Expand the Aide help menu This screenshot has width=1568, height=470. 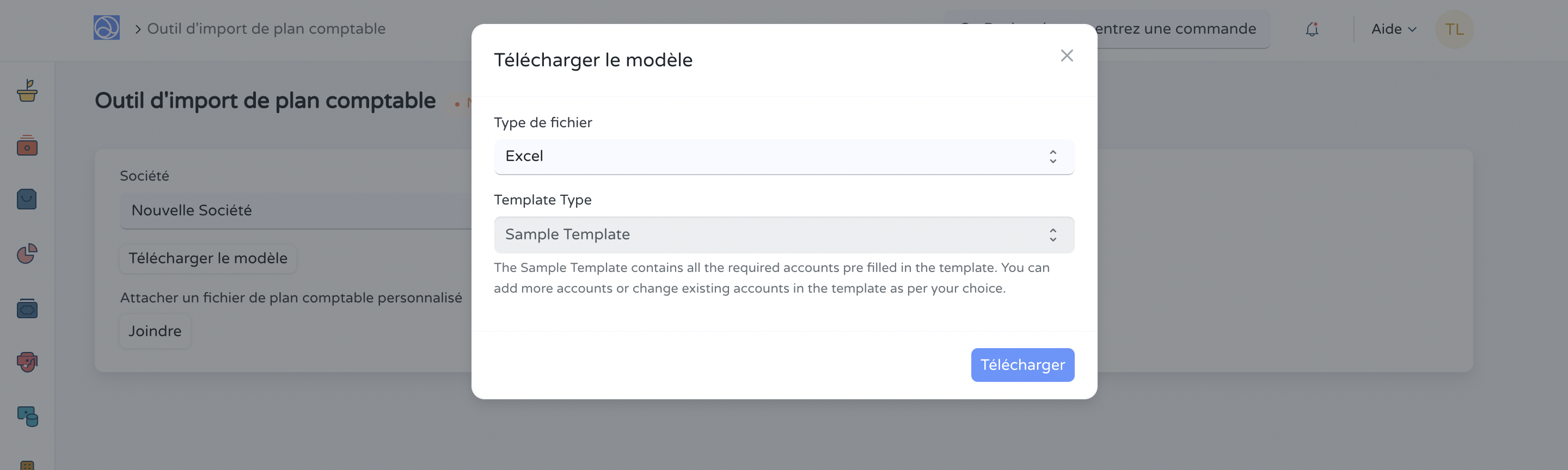[1394, 29]
